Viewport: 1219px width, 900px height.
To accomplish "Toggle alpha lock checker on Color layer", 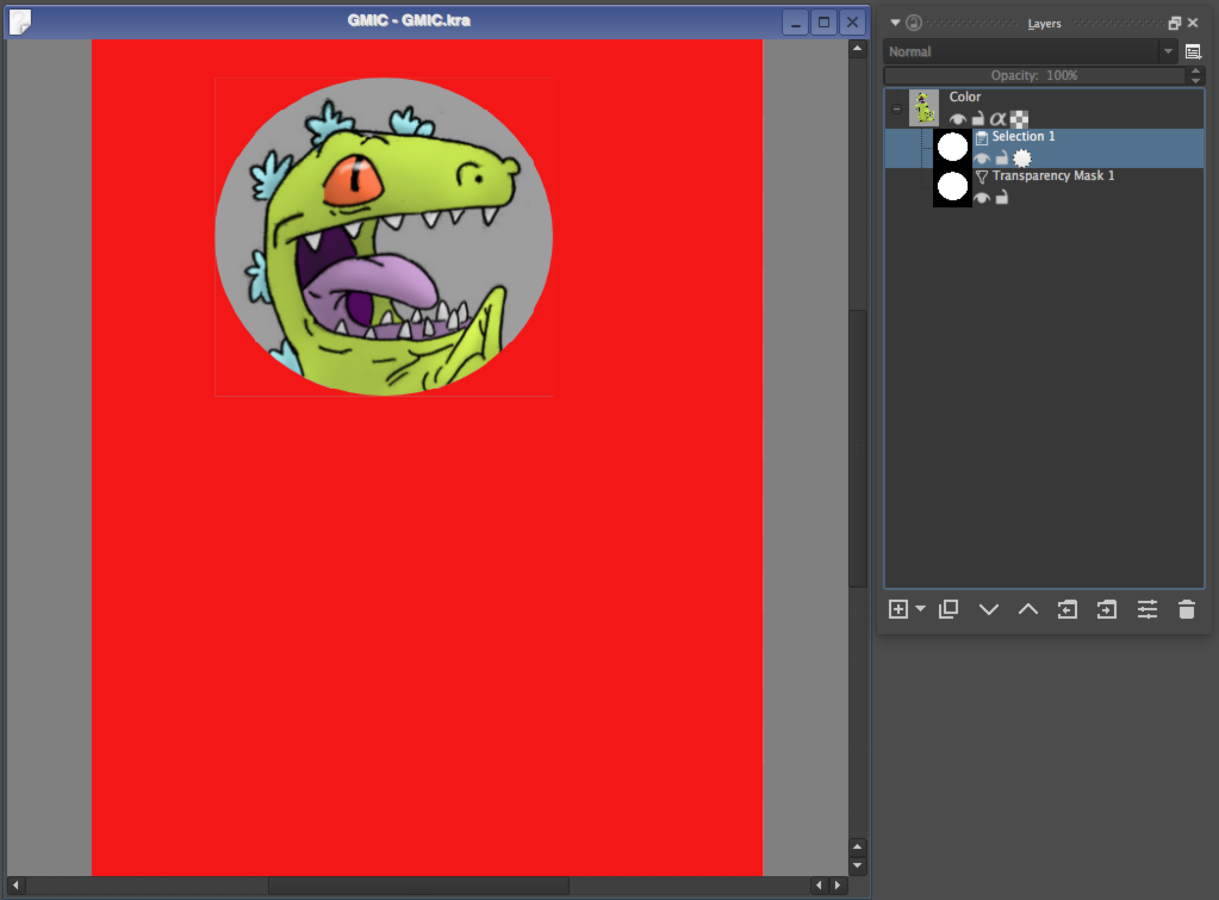I will pos(1019,120).
